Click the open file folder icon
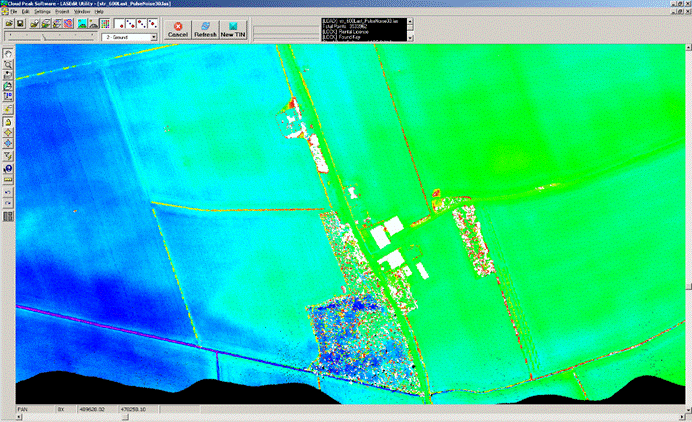Screen dimensions: 692x422 coord(8,23)
